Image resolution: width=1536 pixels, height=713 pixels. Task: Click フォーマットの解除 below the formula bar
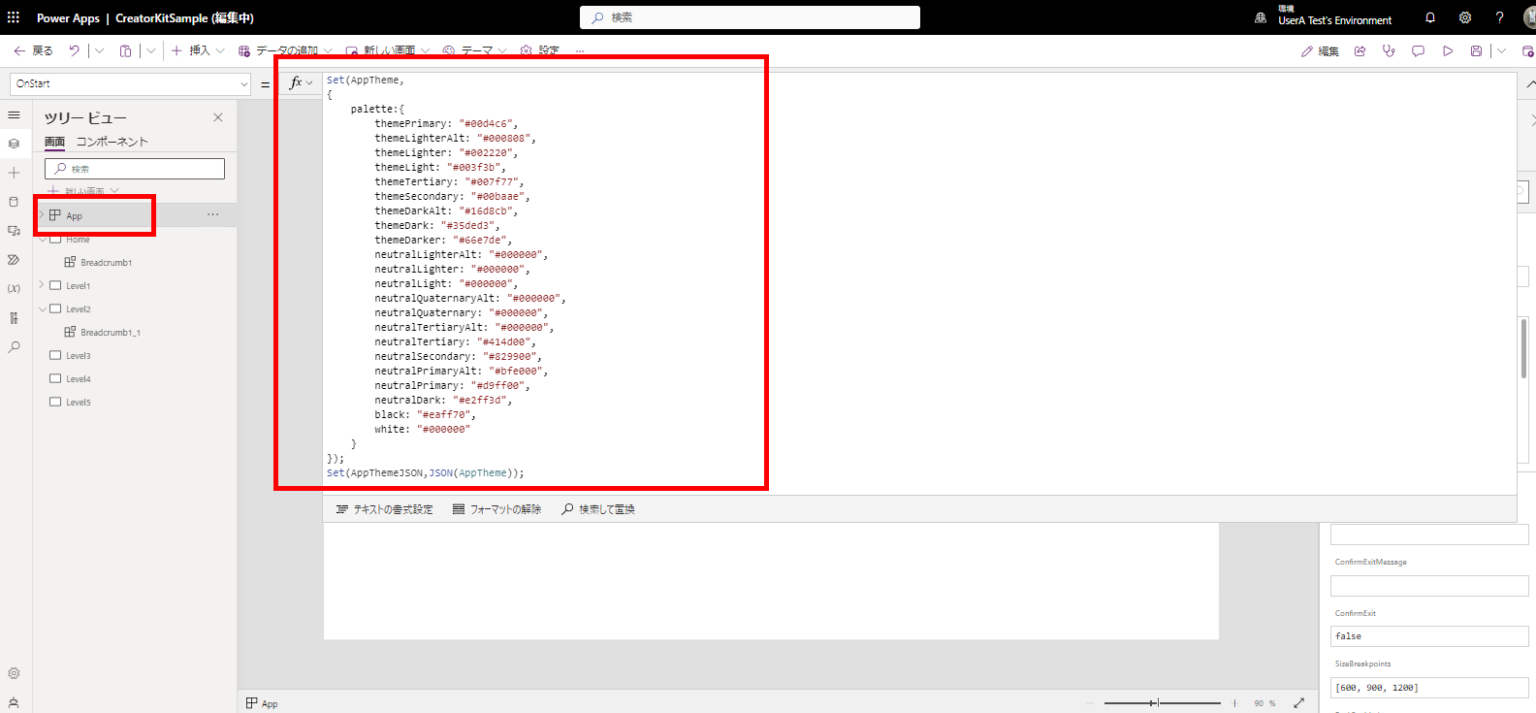497,508
